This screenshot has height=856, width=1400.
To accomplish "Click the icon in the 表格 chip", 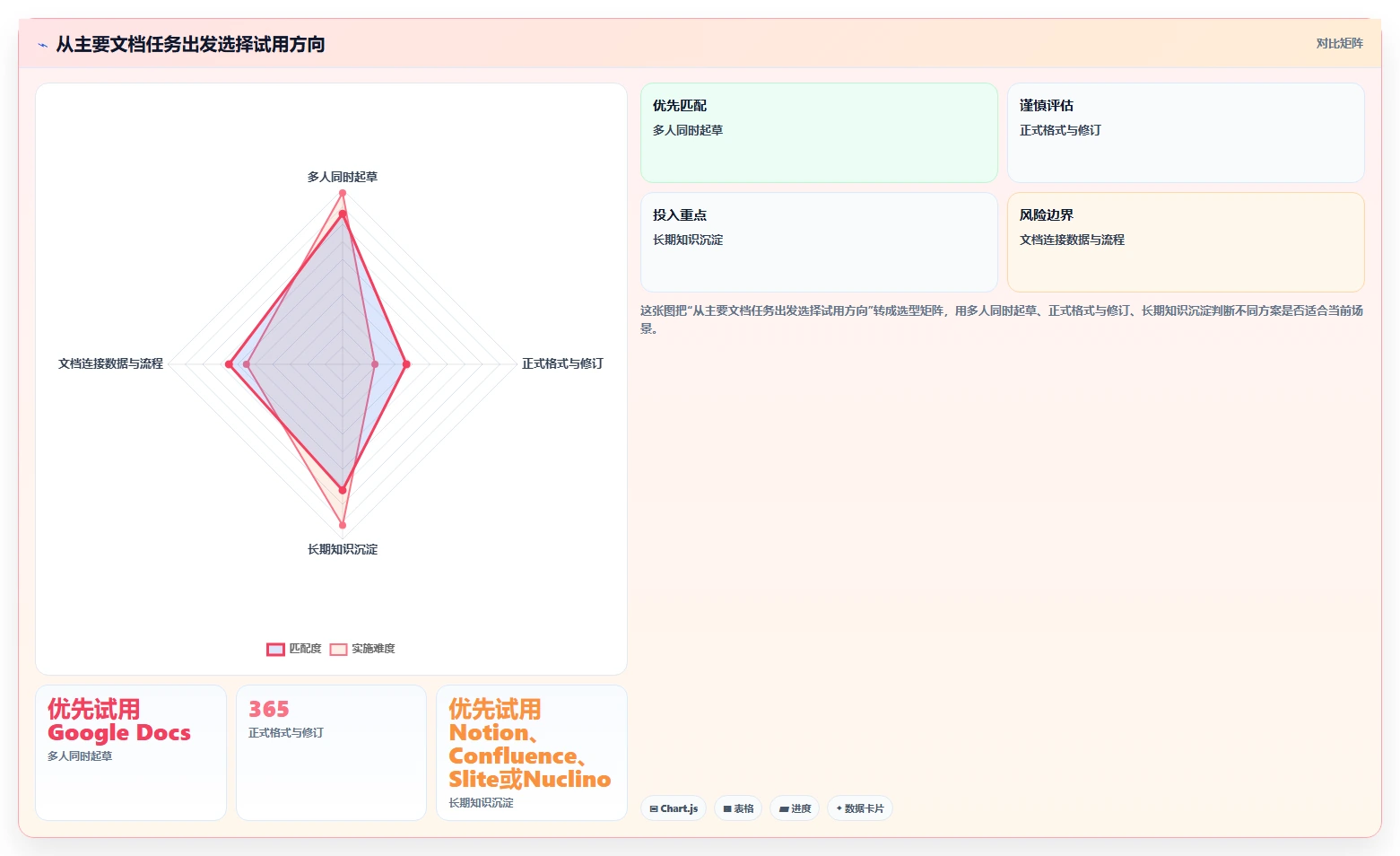I will pos(727,809).
